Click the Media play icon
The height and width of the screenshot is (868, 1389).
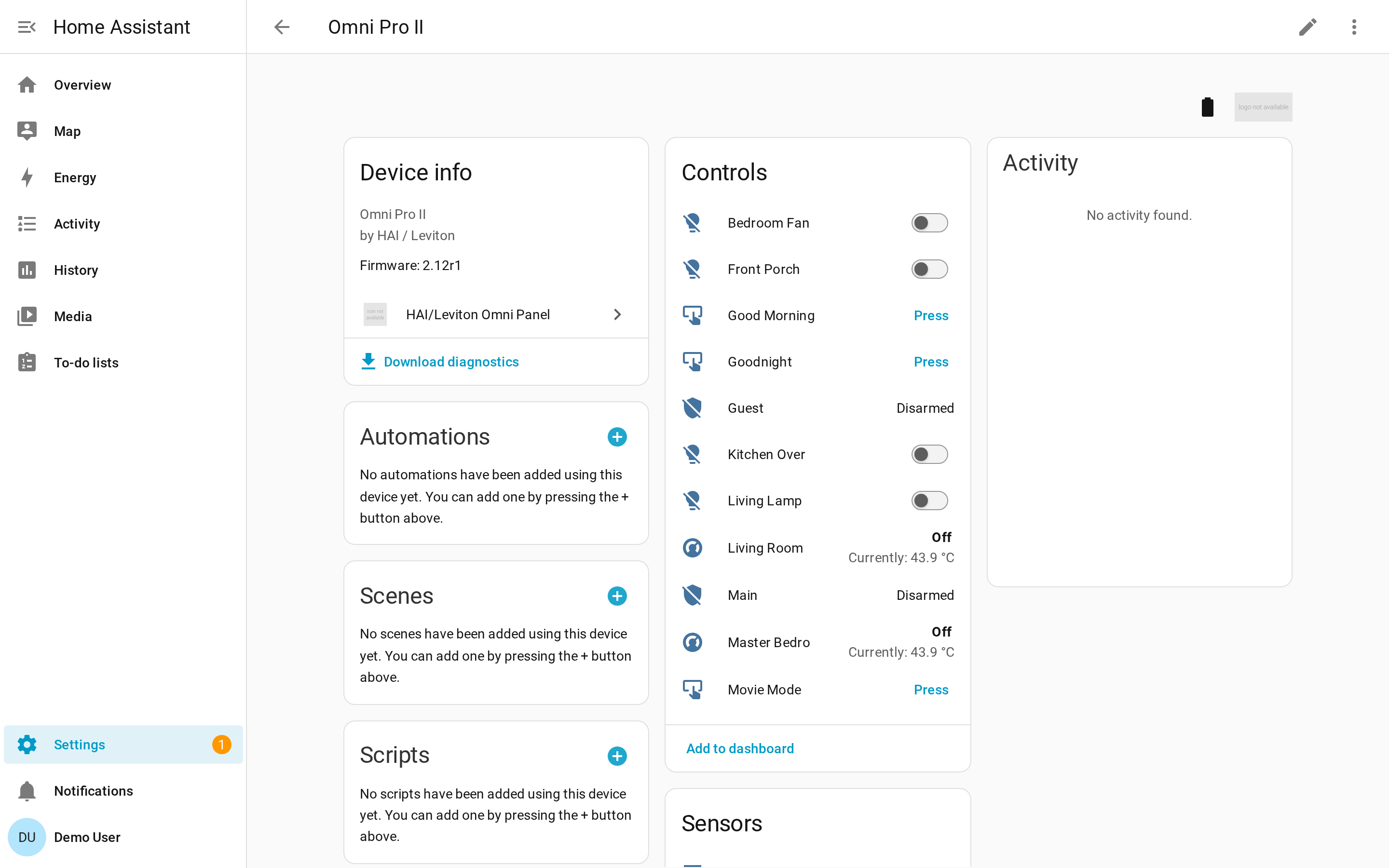(x=27, y=316)
